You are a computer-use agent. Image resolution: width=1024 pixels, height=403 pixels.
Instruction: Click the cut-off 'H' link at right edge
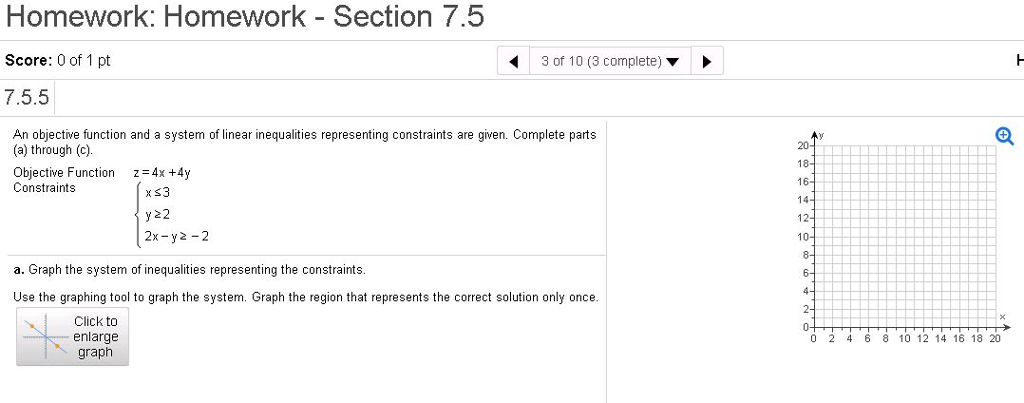[1018, 61]
